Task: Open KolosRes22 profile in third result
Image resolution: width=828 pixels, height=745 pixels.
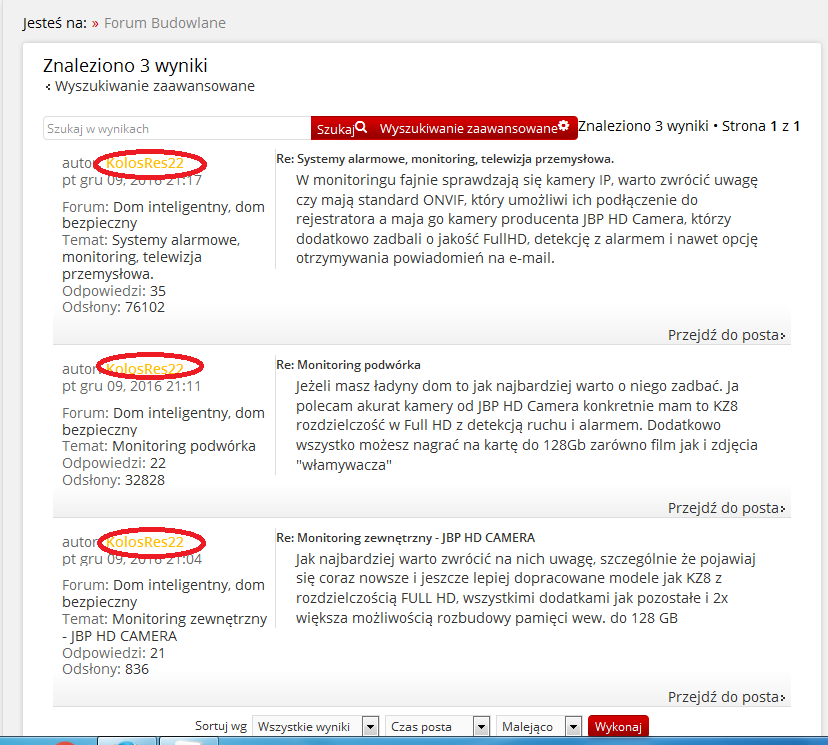Action: click(146, 542)
